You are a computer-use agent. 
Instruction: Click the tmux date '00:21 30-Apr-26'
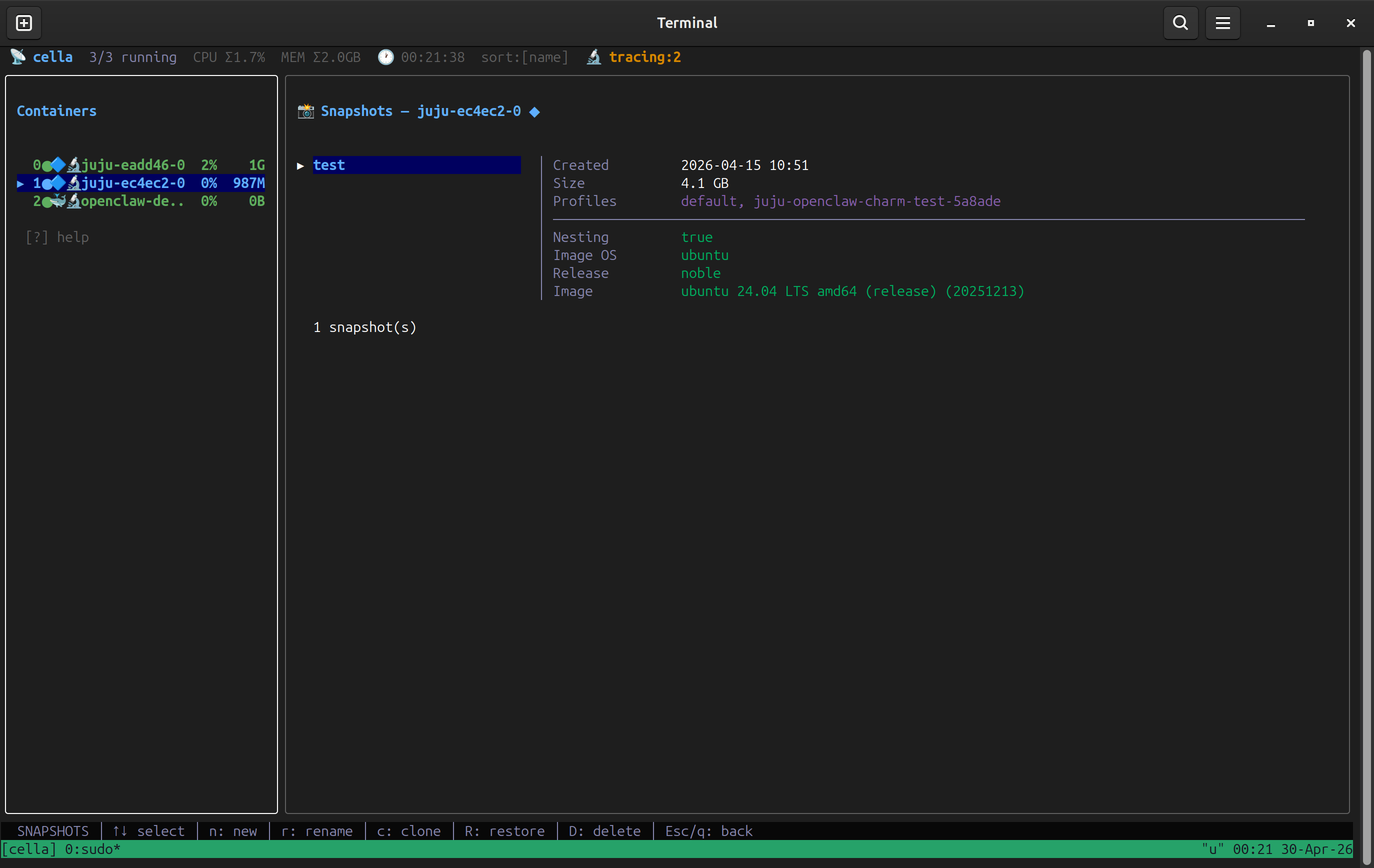tap(1292, 849)
